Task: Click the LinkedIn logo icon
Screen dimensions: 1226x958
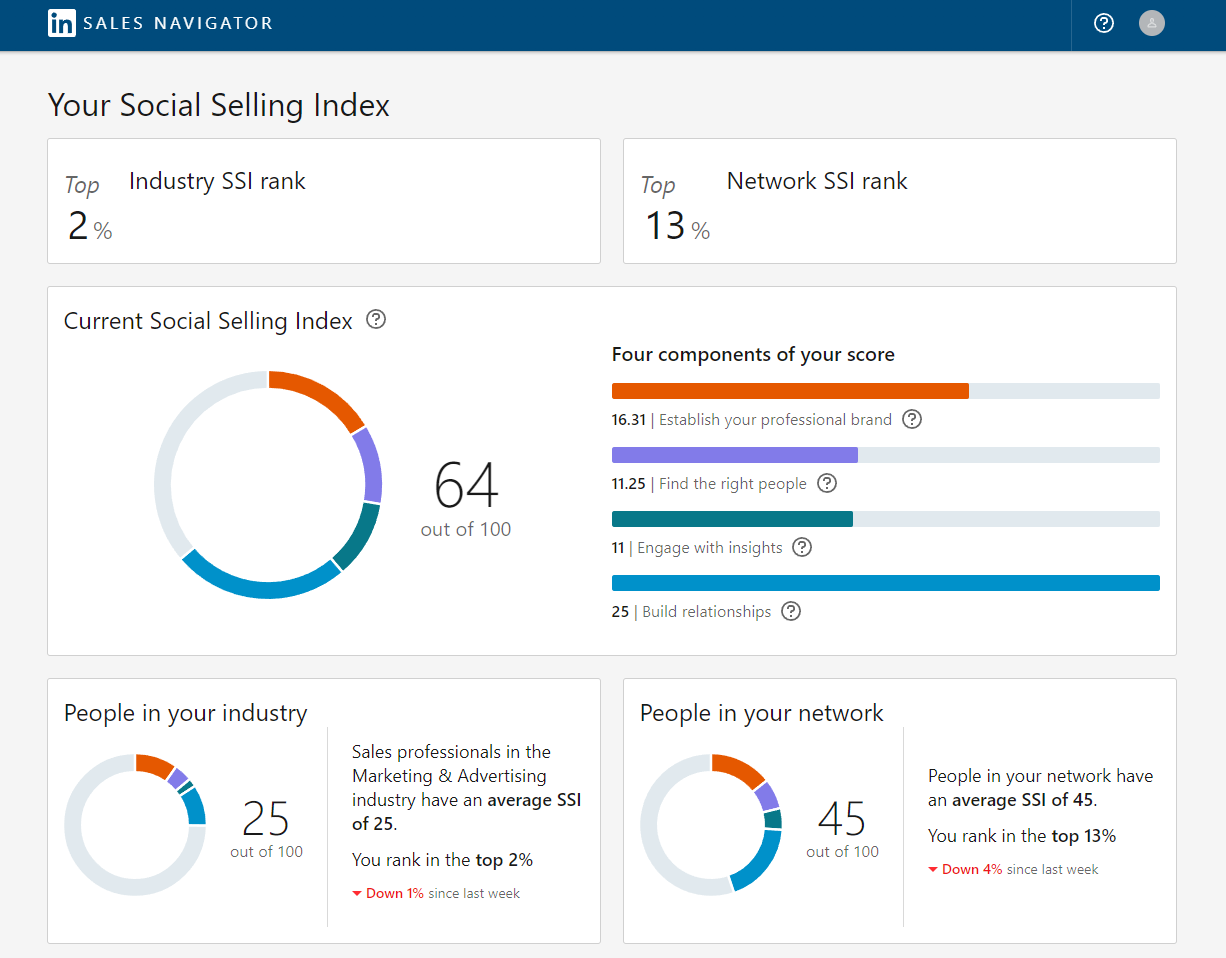Action: point(61,22)
